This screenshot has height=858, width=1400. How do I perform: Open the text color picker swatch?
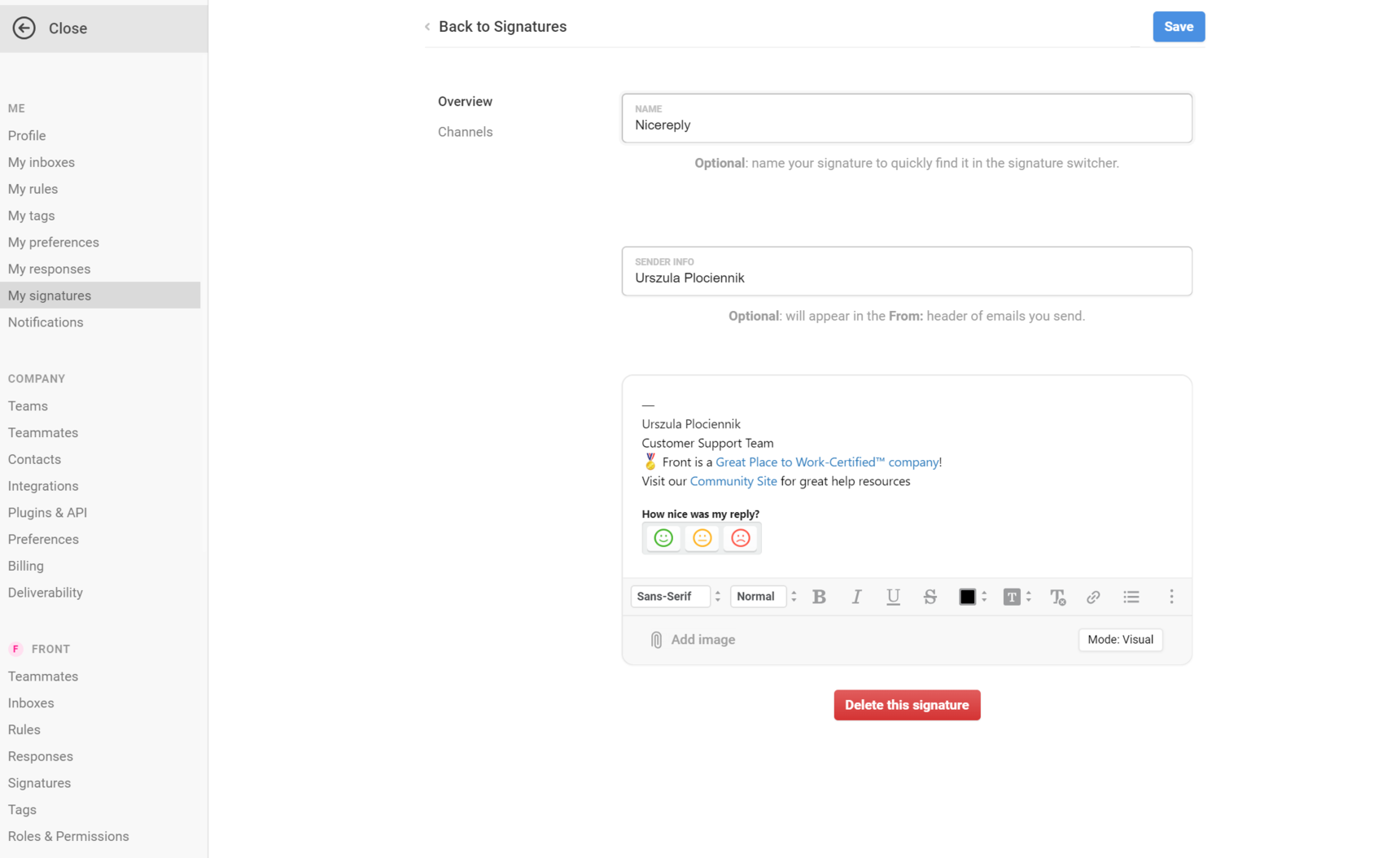[x=967, y=597]
